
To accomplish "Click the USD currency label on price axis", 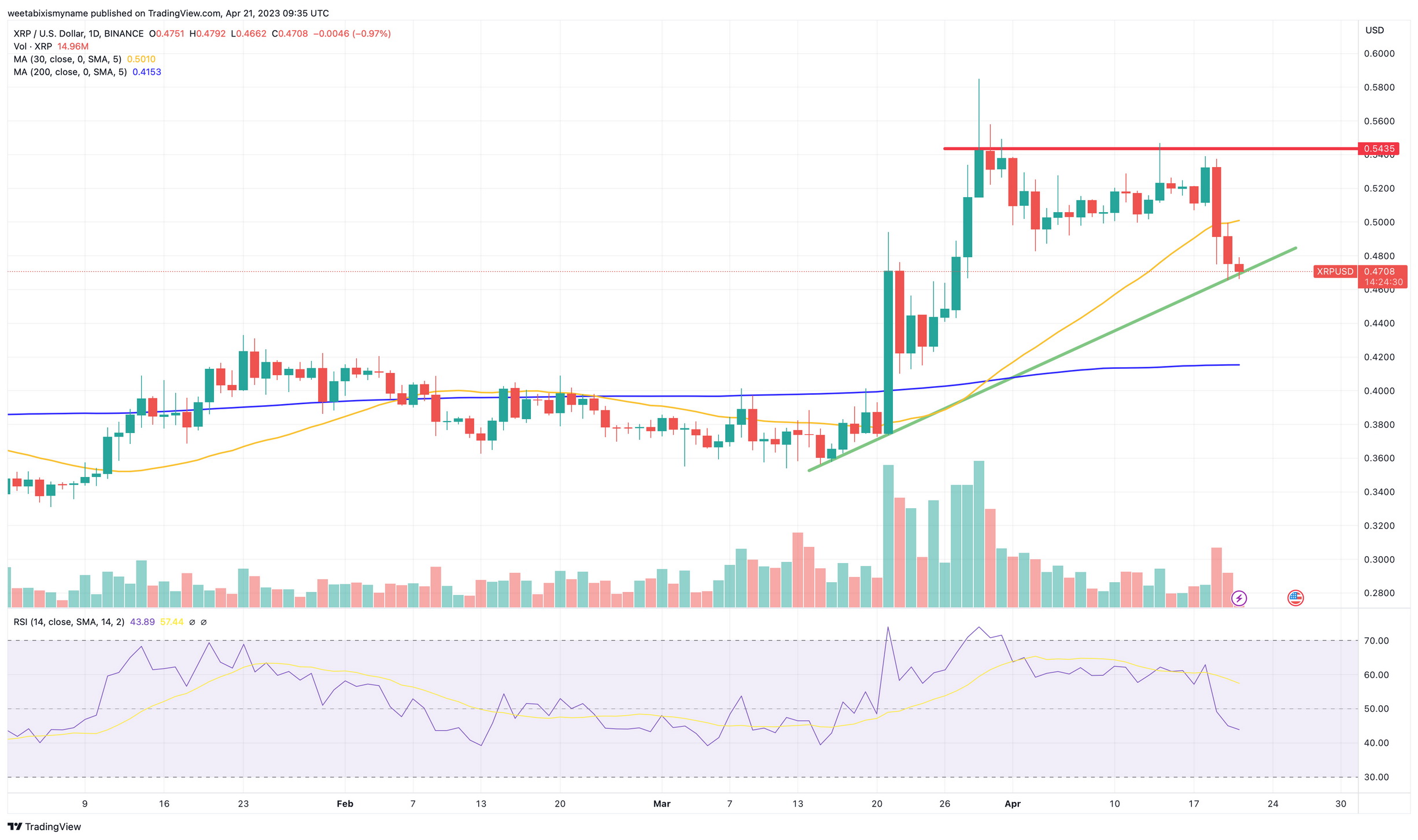I will click(1375, 30).
